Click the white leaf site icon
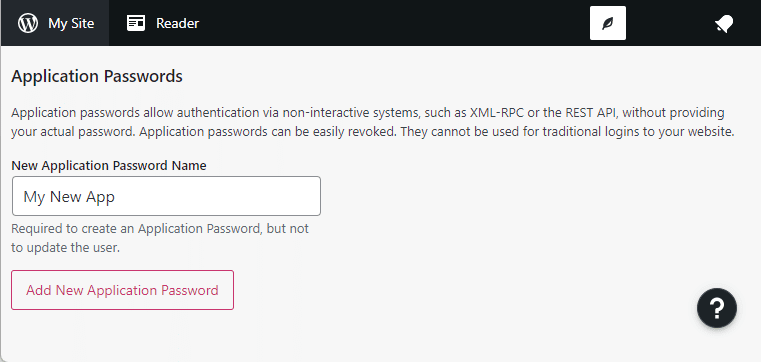The image size is (761, 362). pos(608,23)
